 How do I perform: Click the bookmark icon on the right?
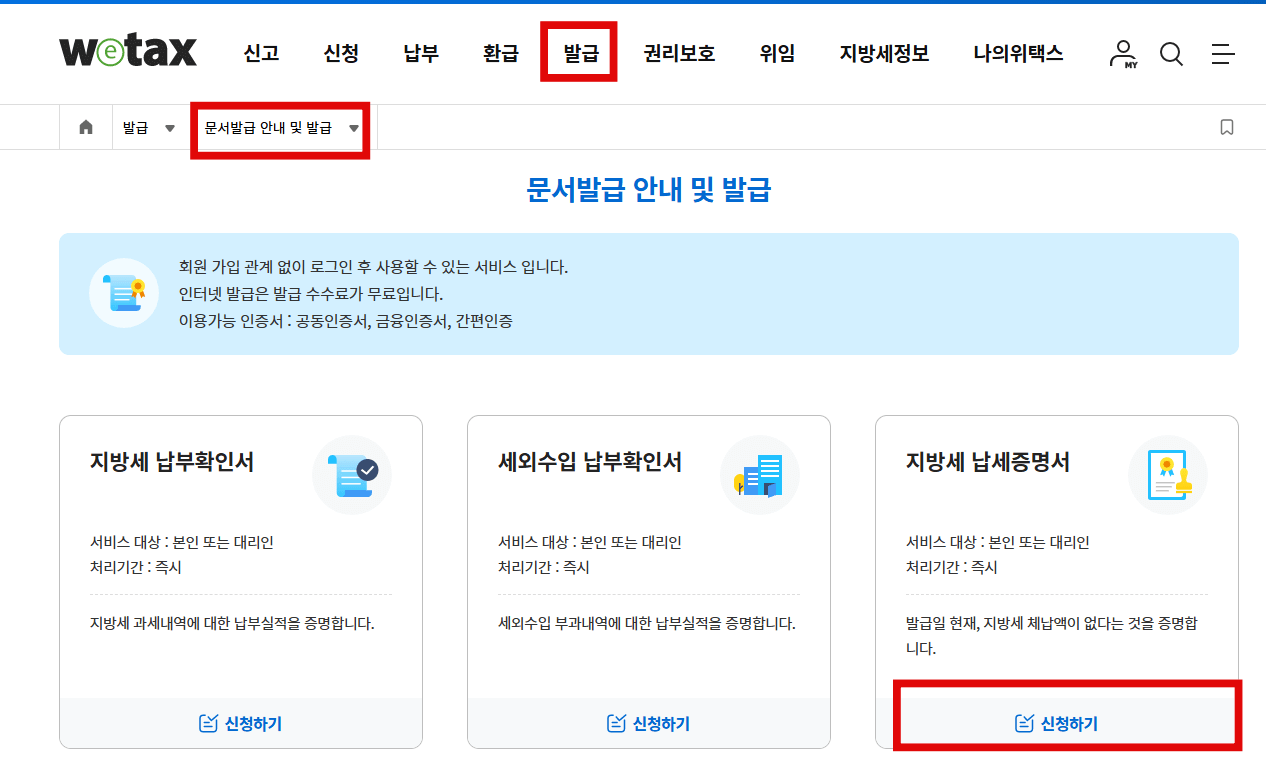1229,127
